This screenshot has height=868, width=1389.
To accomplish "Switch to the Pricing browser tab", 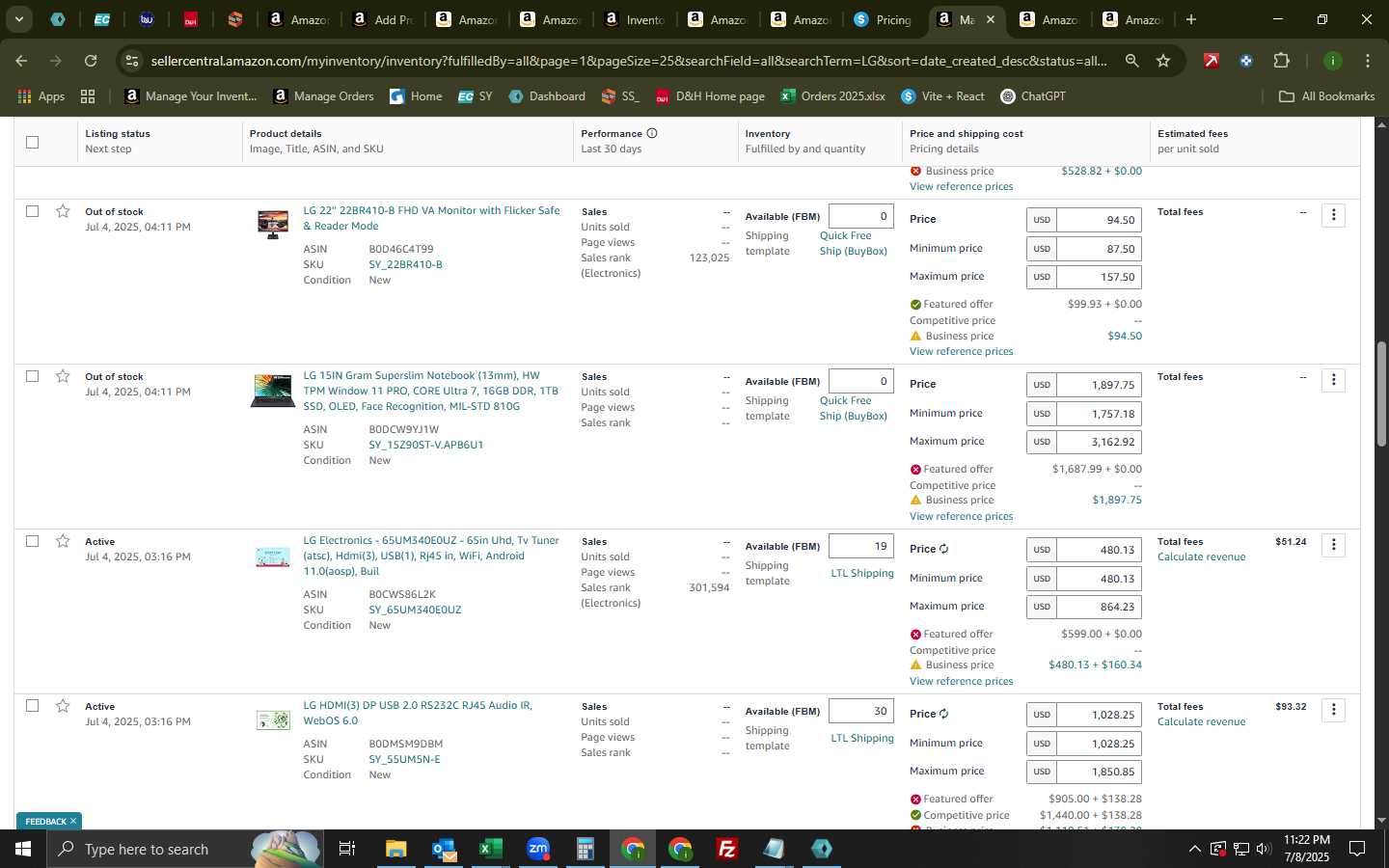I will tap(884, 19).
